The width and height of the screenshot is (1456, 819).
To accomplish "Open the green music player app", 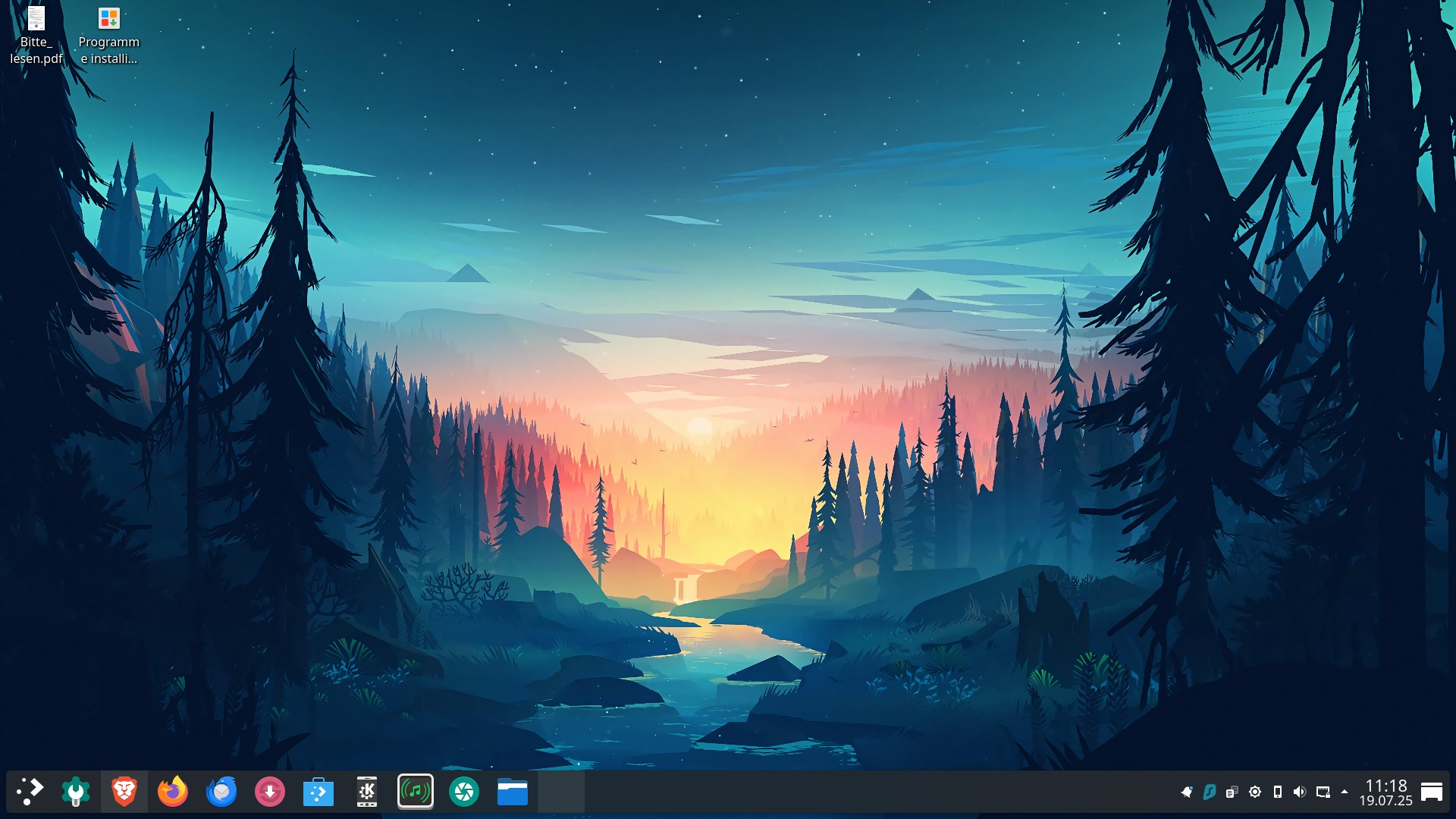I will tap(416, 792).
